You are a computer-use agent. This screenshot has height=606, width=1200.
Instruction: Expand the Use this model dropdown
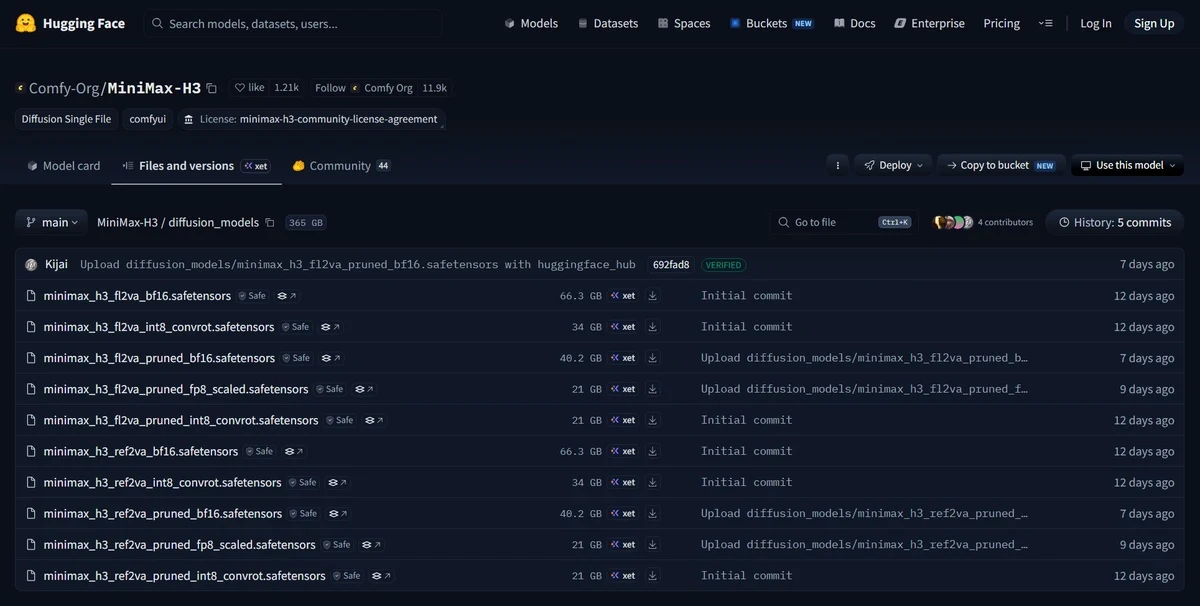click(x=1128, y=165)
